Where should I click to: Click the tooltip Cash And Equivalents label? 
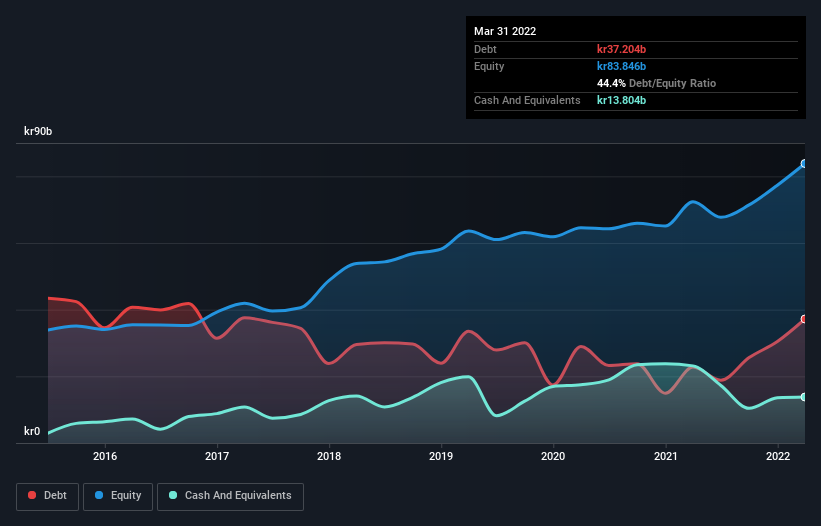point(527,100)
